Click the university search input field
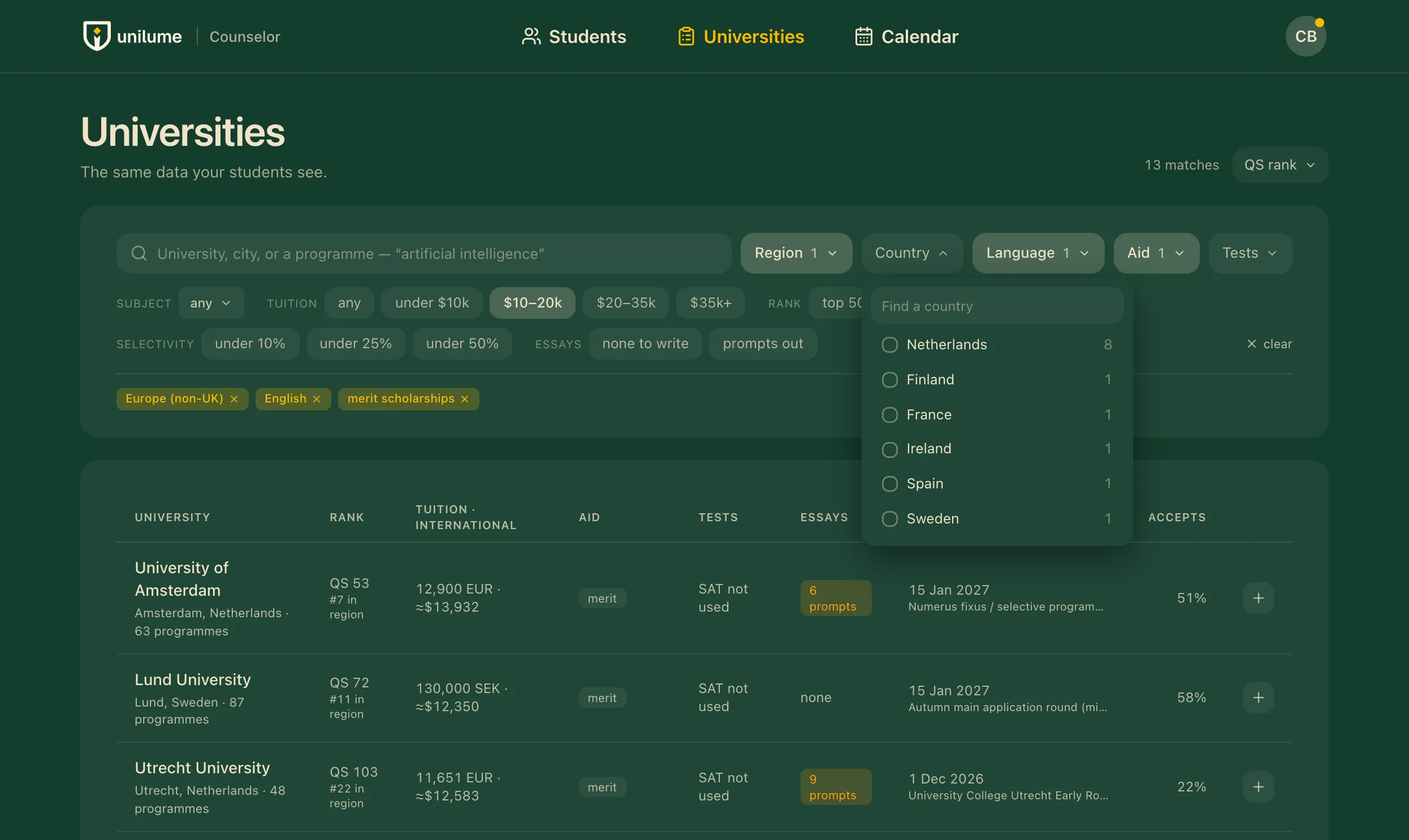1409x840 pixels. point(423,253)
